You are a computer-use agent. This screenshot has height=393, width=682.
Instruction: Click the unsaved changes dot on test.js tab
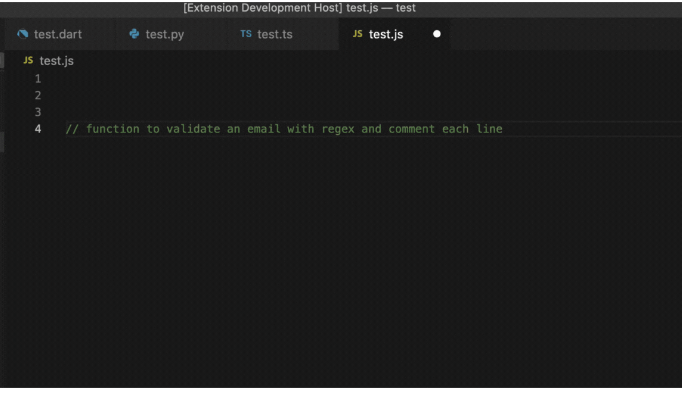pos(437,34)
